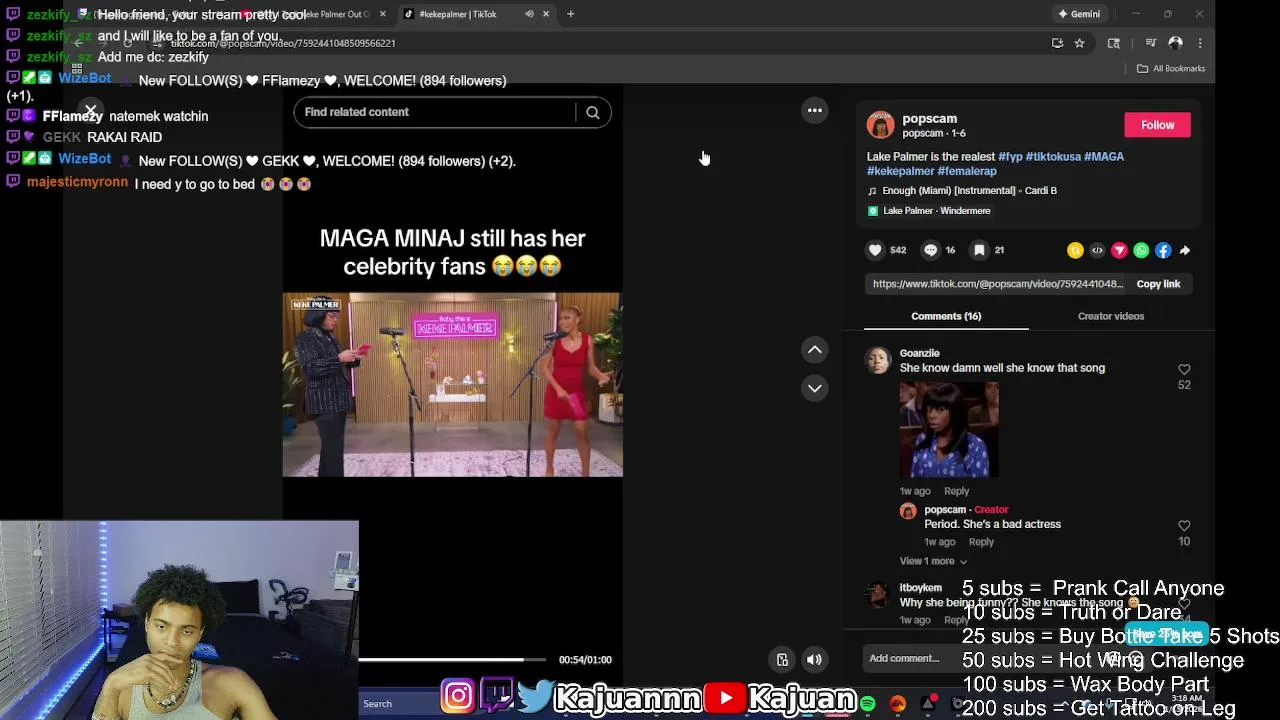Click the popscam username heading
1280x720 pixels.
929,119
